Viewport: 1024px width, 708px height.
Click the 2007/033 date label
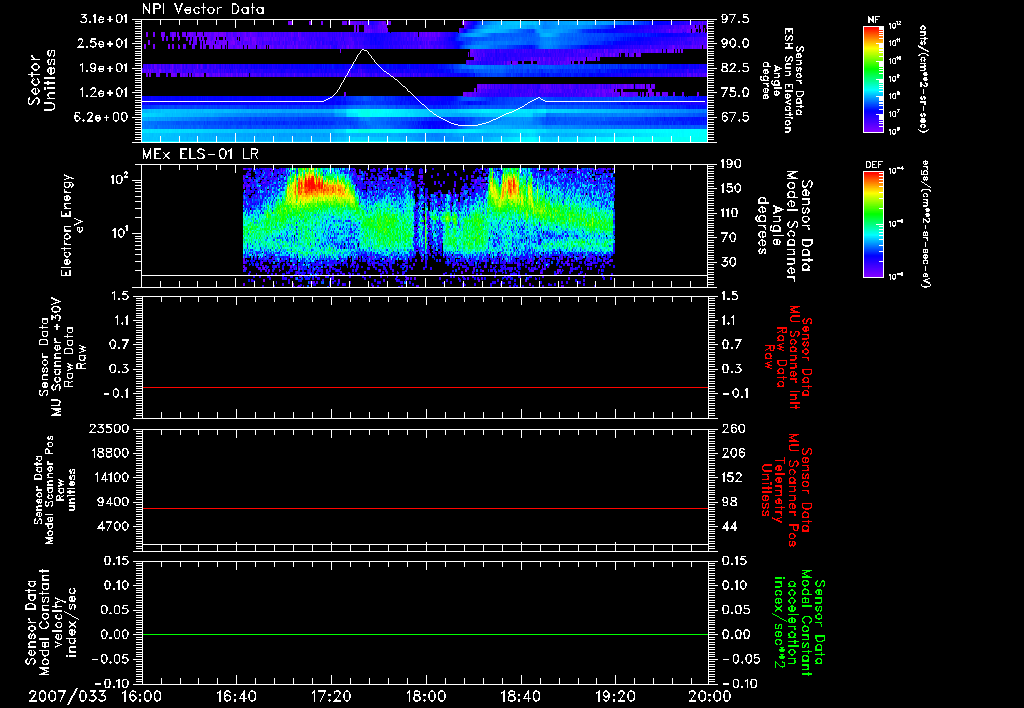(x=67, y=696)
